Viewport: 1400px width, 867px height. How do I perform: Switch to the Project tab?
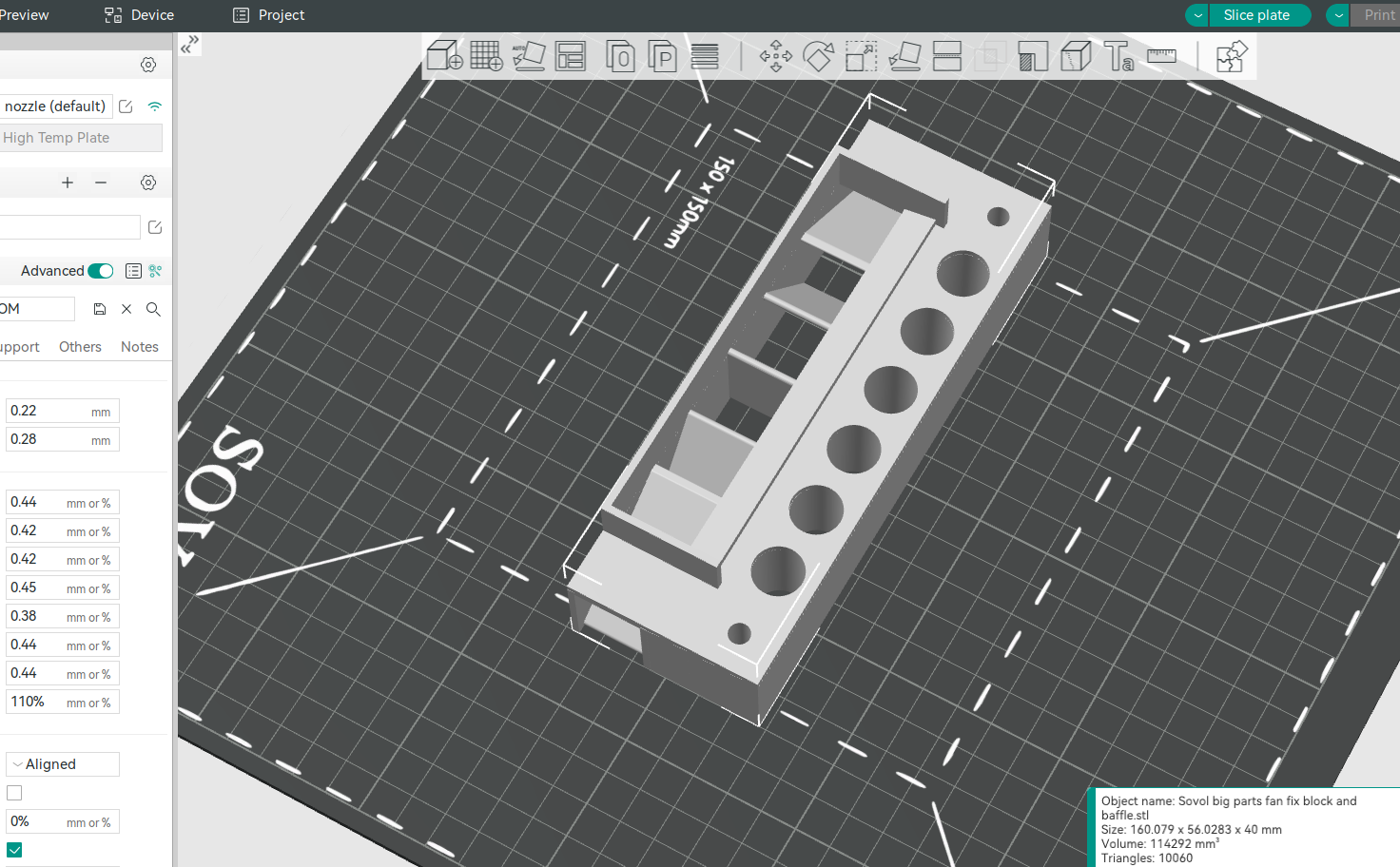coord(269,15)
